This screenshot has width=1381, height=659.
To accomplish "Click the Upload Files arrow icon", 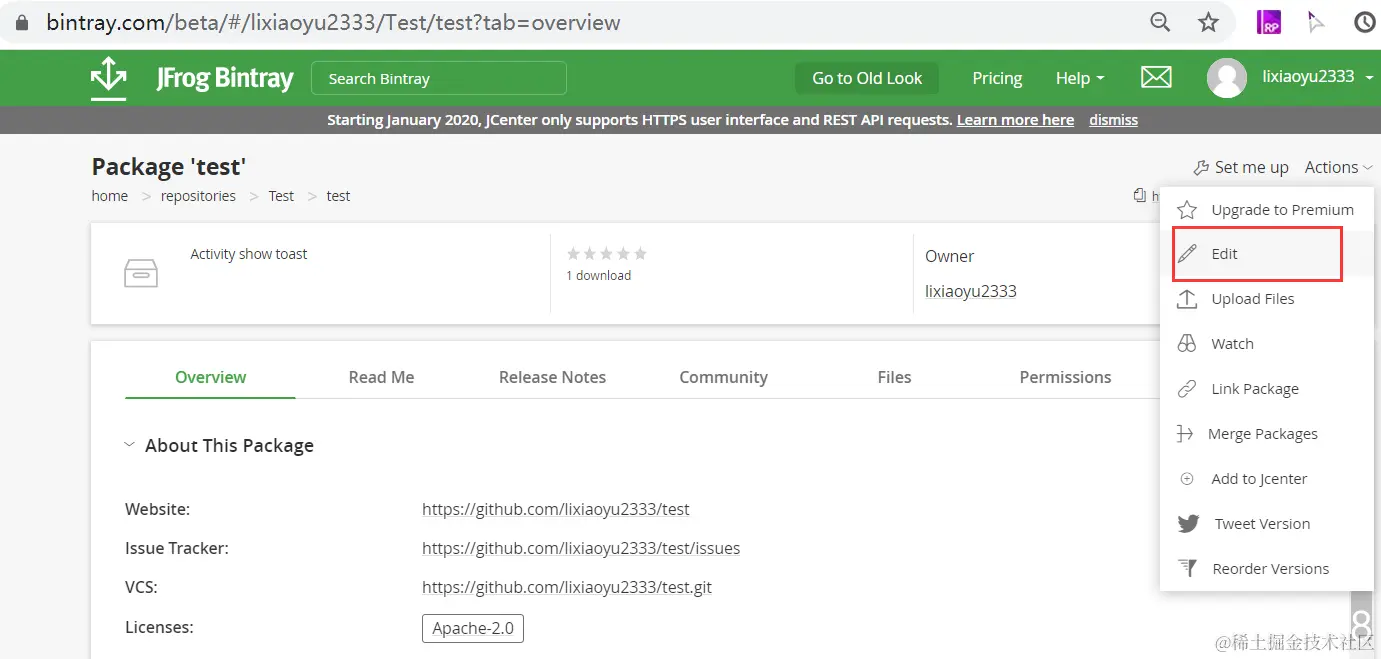I will [x=1187, y=299].
